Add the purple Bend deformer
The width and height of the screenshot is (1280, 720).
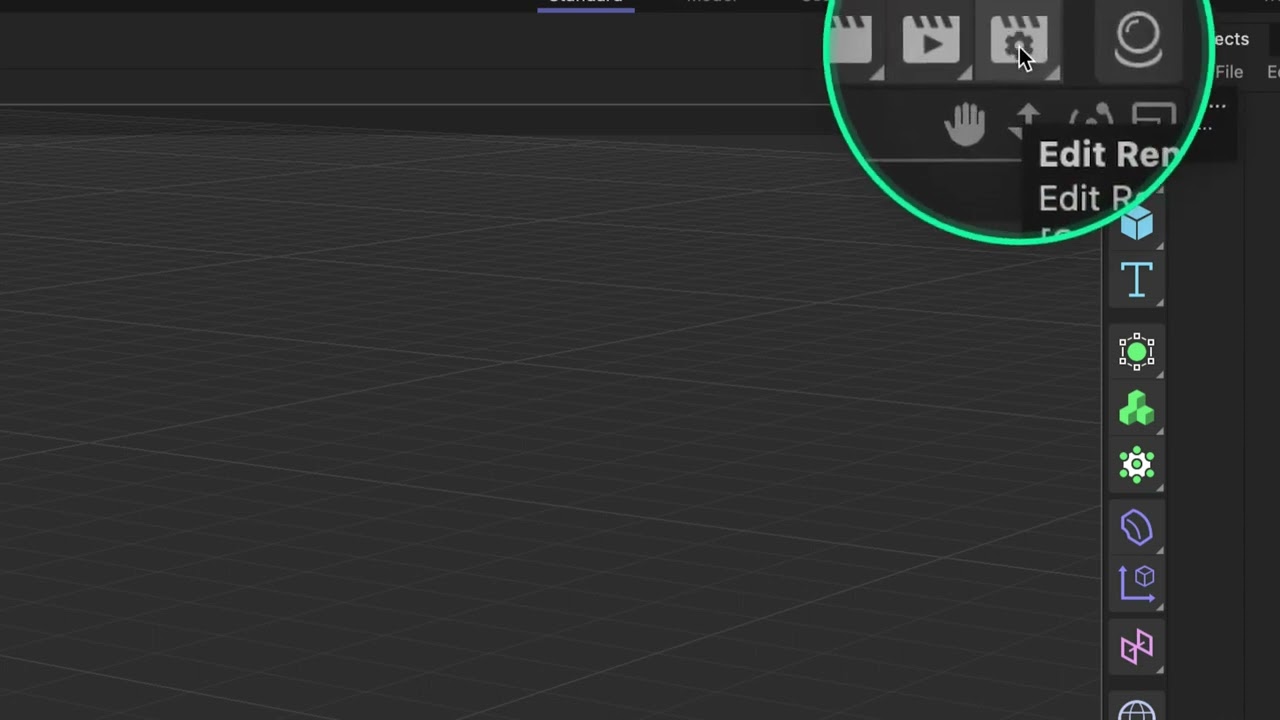pyautogui.click(x=1137, y=528)
